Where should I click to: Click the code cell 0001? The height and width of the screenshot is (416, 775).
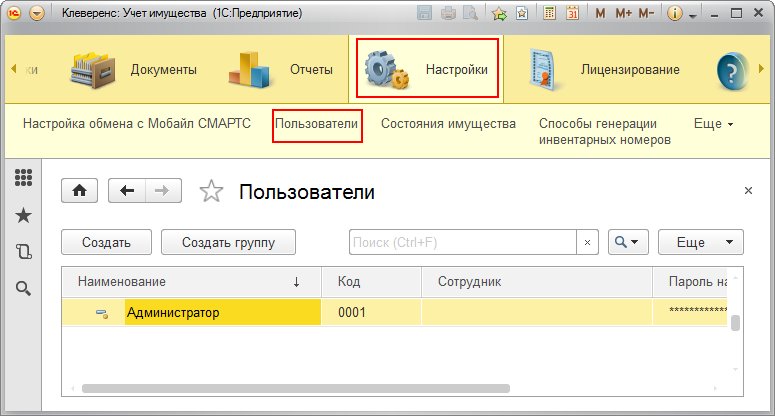pos(372,312)
